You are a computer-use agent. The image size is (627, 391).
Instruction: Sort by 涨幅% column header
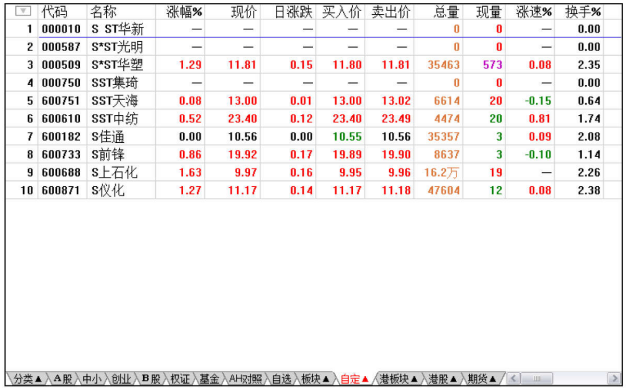[184, 12]
